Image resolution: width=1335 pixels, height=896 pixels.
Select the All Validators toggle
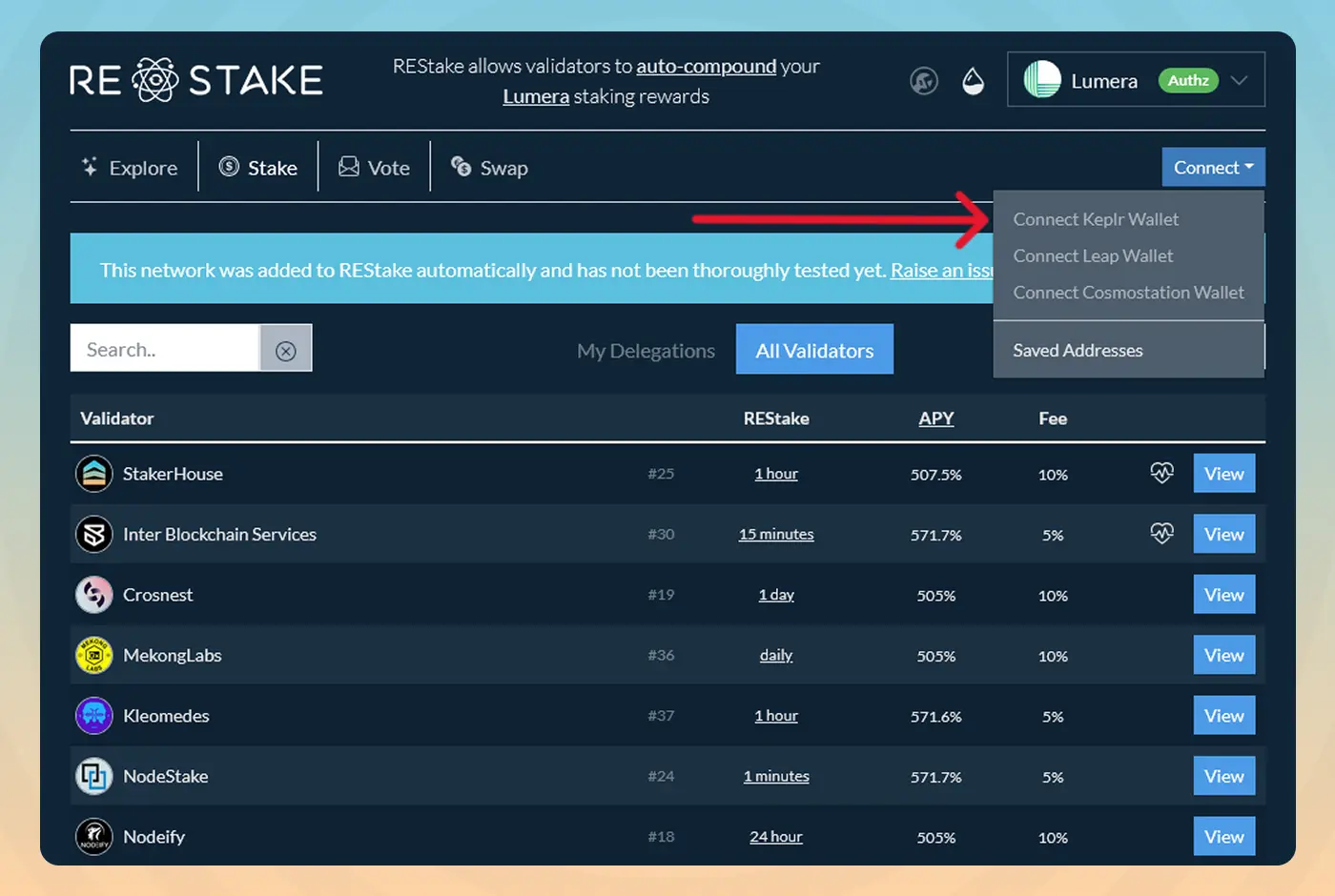click(814, 350)
